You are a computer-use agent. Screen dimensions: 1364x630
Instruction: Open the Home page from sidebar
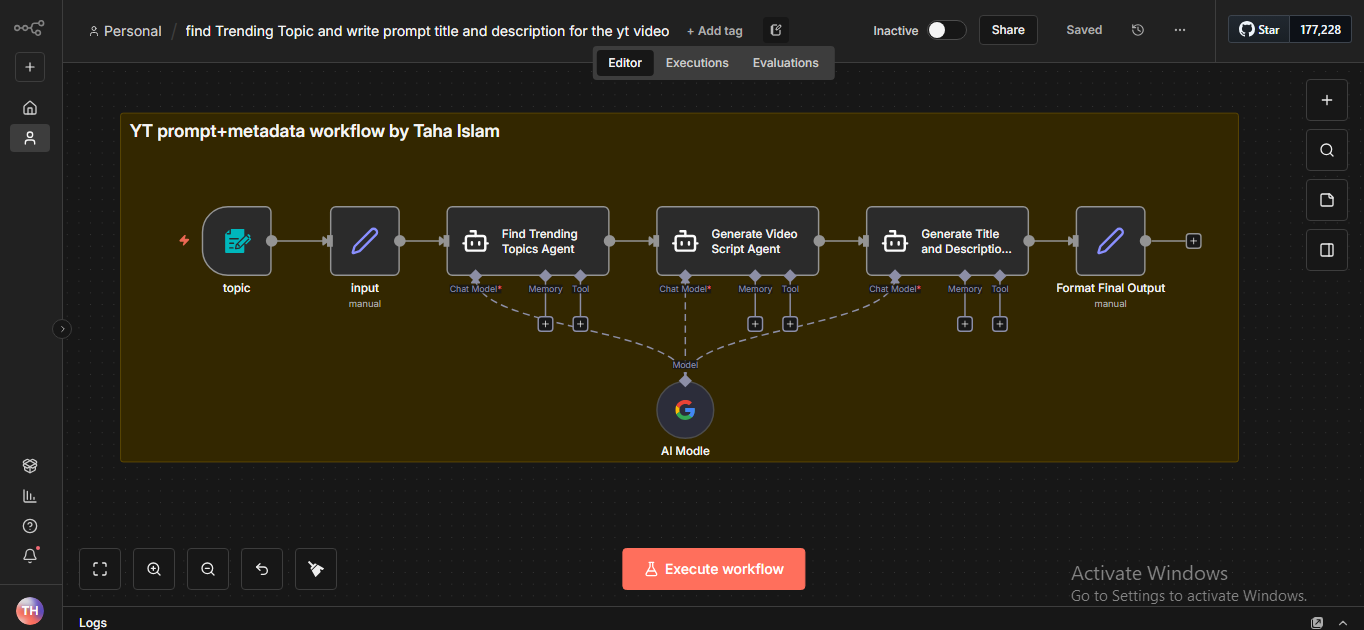[x=30, y=108]
